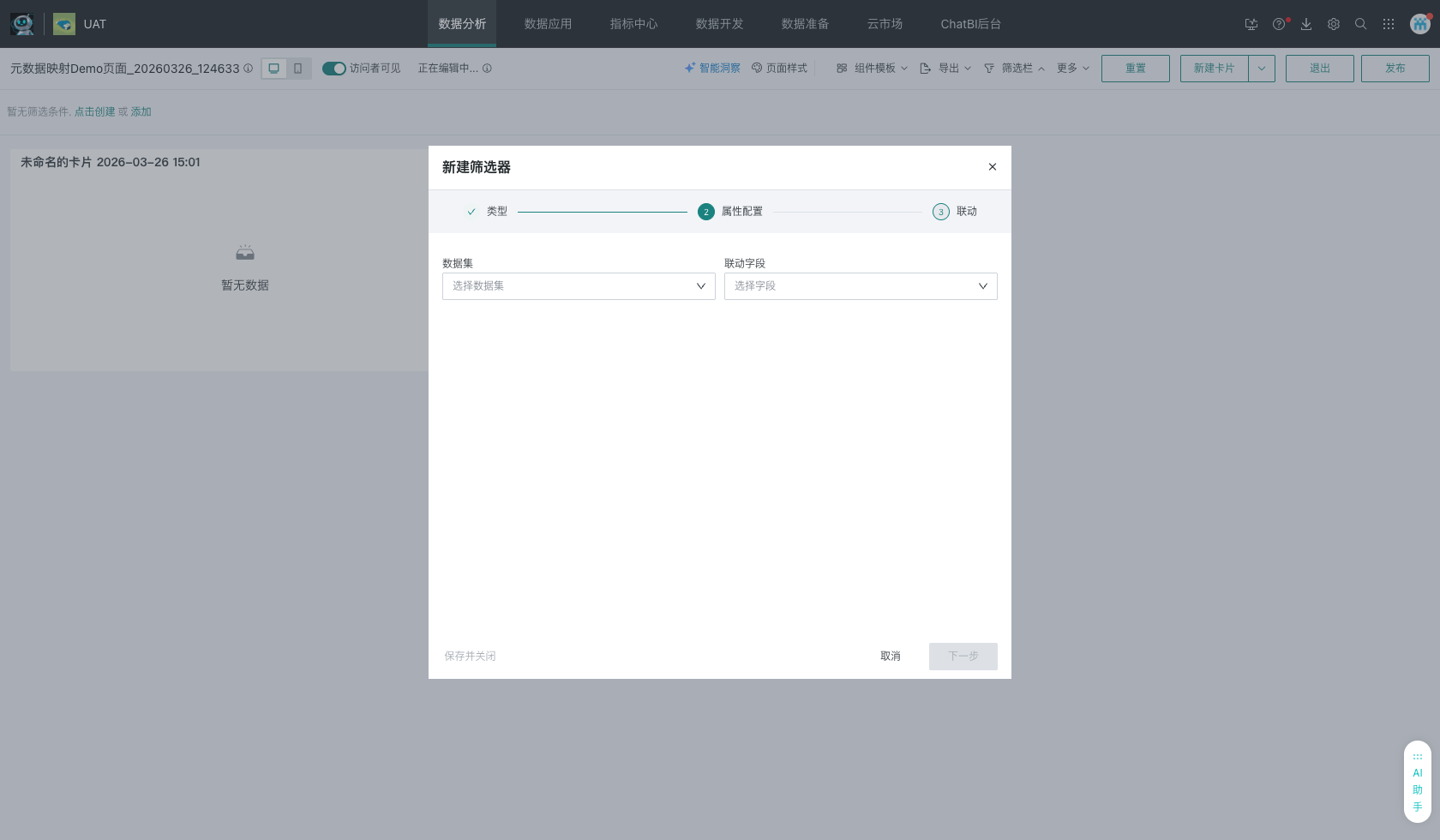
Task: Click the 点击创建 link
Action: 94,112
